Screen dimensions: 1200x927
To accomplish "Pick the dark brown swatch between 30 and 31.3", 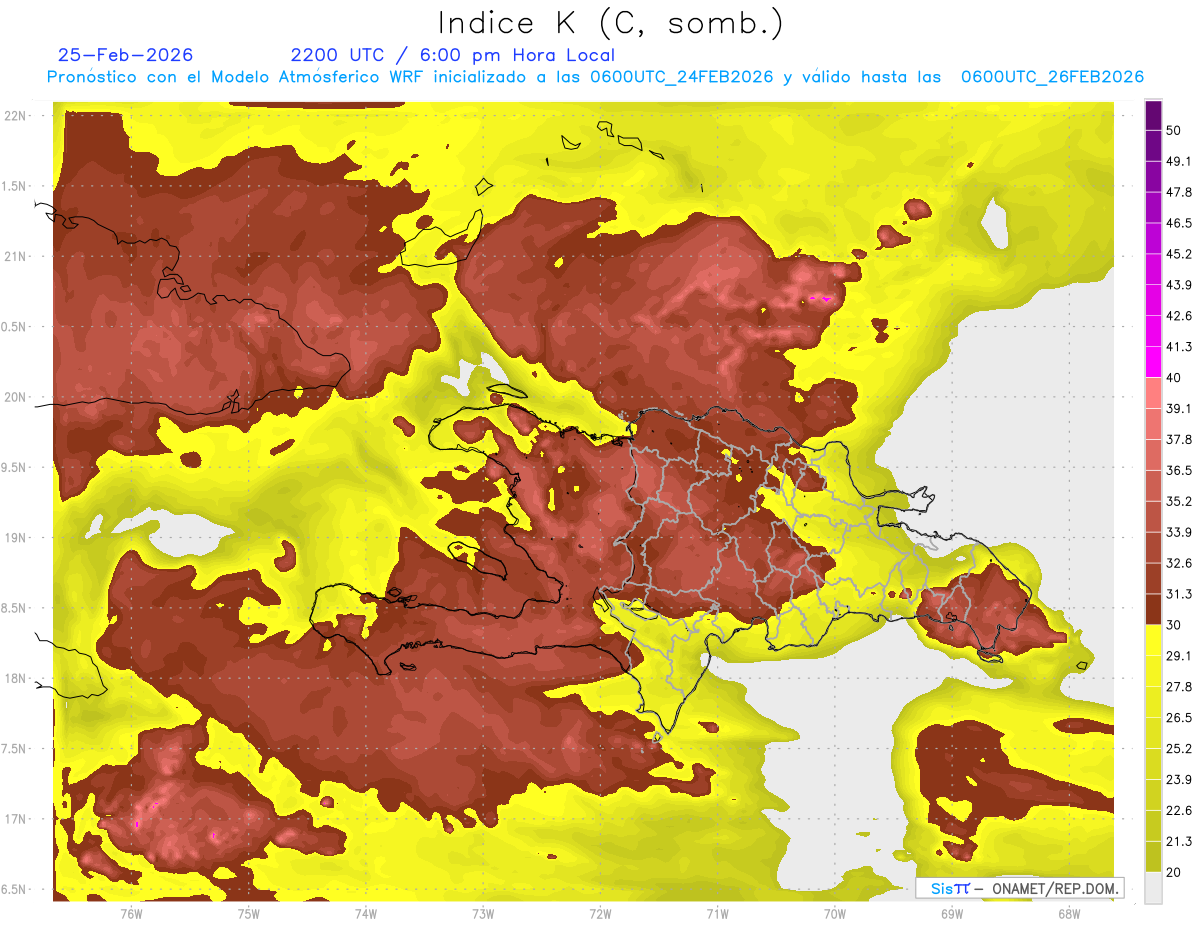I will (1153, 609).
